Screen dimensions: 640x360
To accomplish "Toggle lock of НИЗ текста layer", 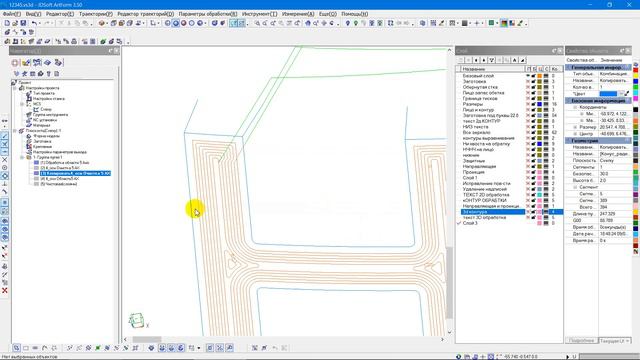I will tap(533, 127).
